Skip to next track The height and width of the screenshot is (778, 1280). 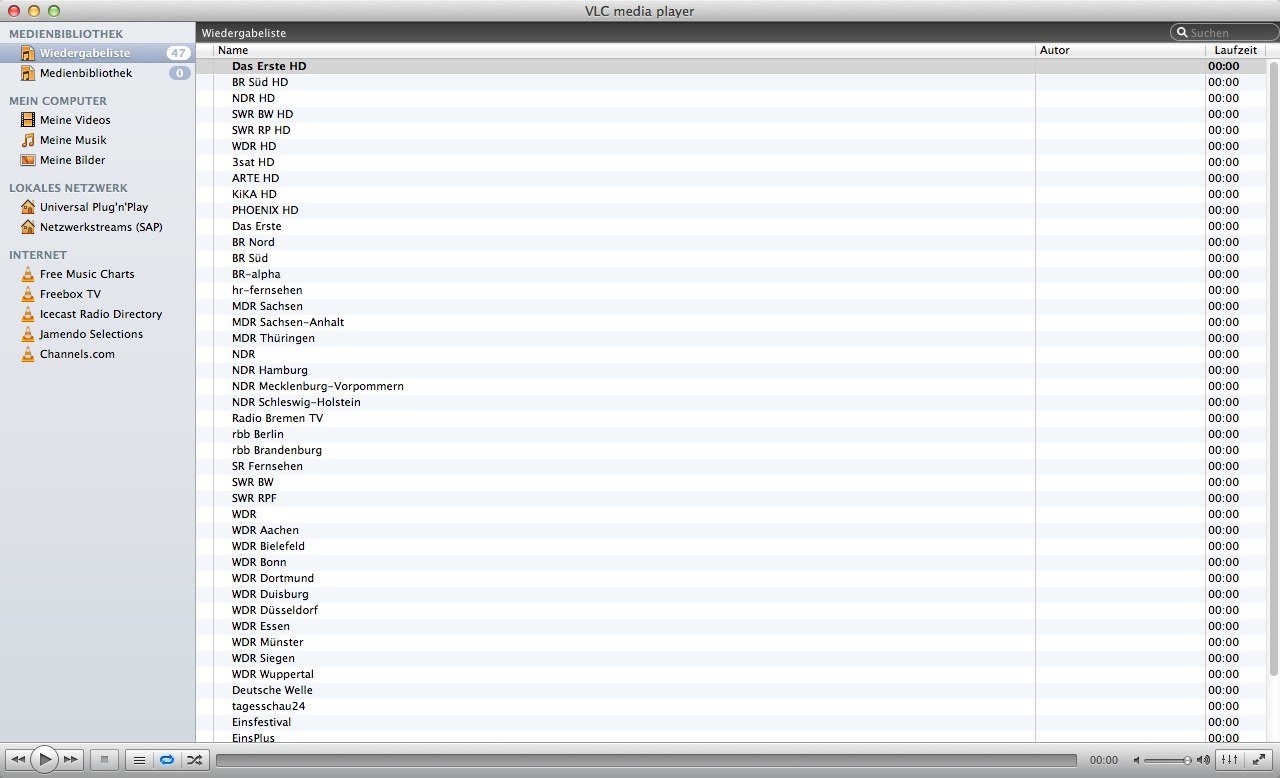(x=71, y=760)
